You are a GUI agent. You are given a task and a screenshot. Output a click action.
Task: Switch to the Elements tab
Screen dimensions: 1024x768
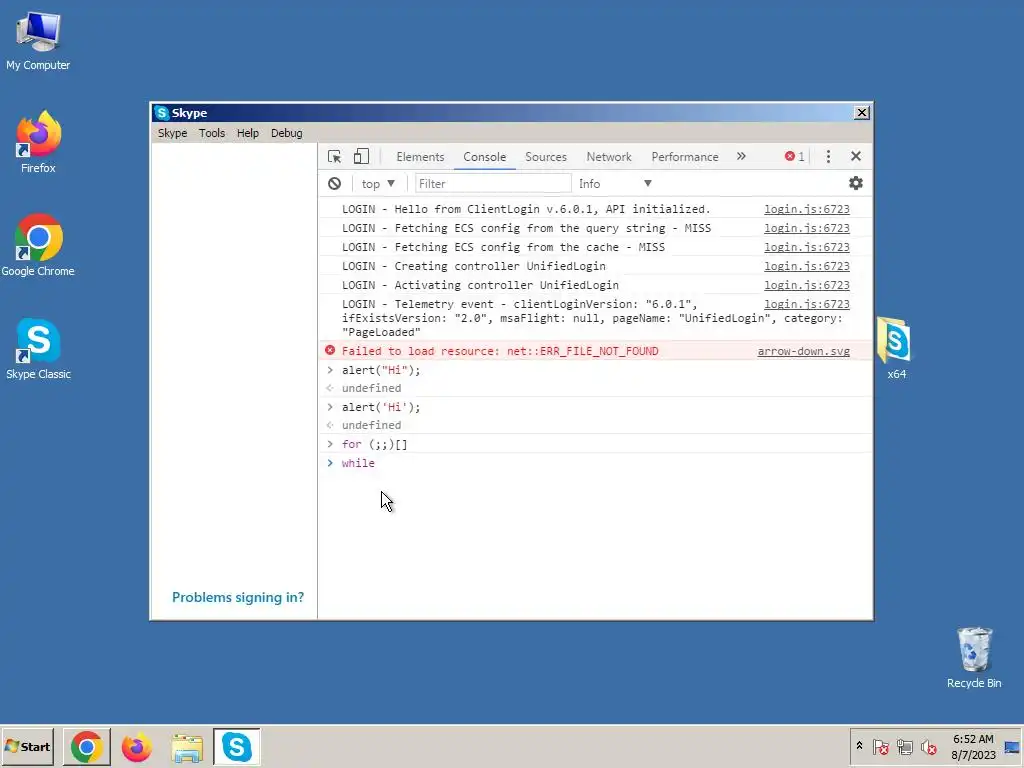[420, 157]
